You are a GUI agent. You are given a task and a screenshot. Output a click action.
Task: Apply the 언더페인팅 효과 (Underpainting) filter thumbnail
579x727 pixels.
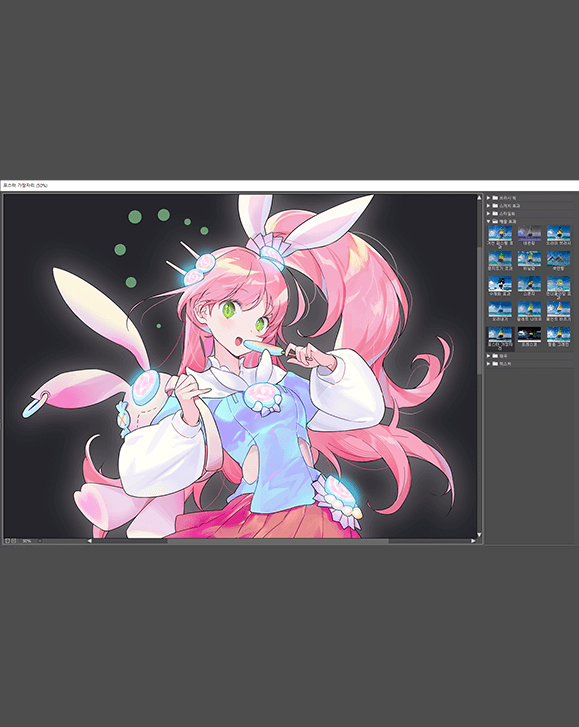tap(558, 284)
